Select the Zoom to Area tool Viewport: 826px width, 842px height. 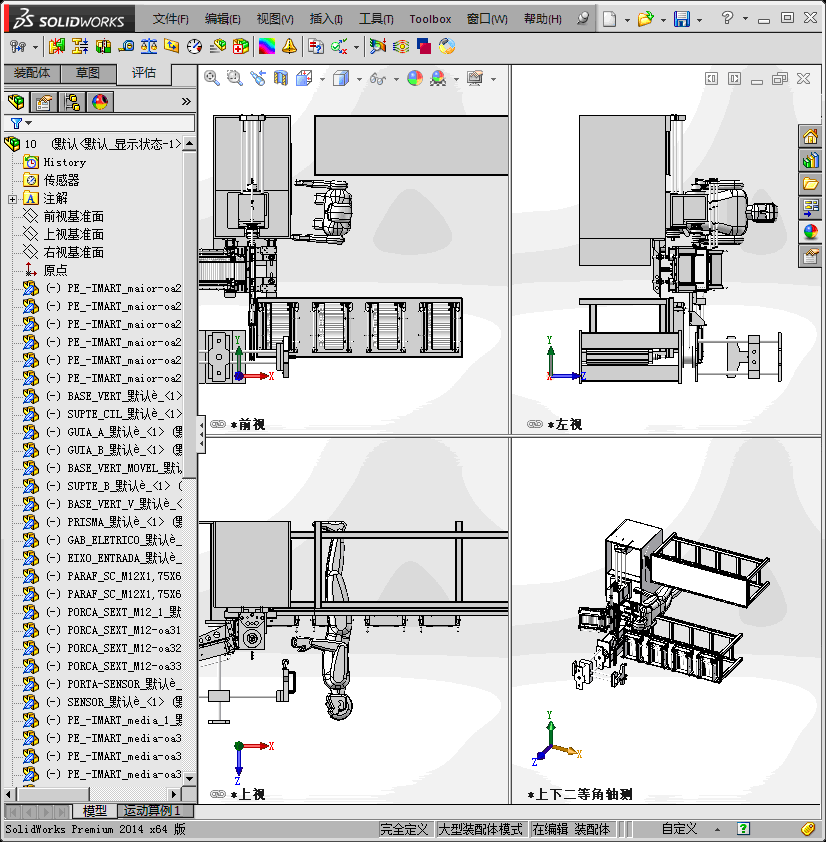coord(235,78)
